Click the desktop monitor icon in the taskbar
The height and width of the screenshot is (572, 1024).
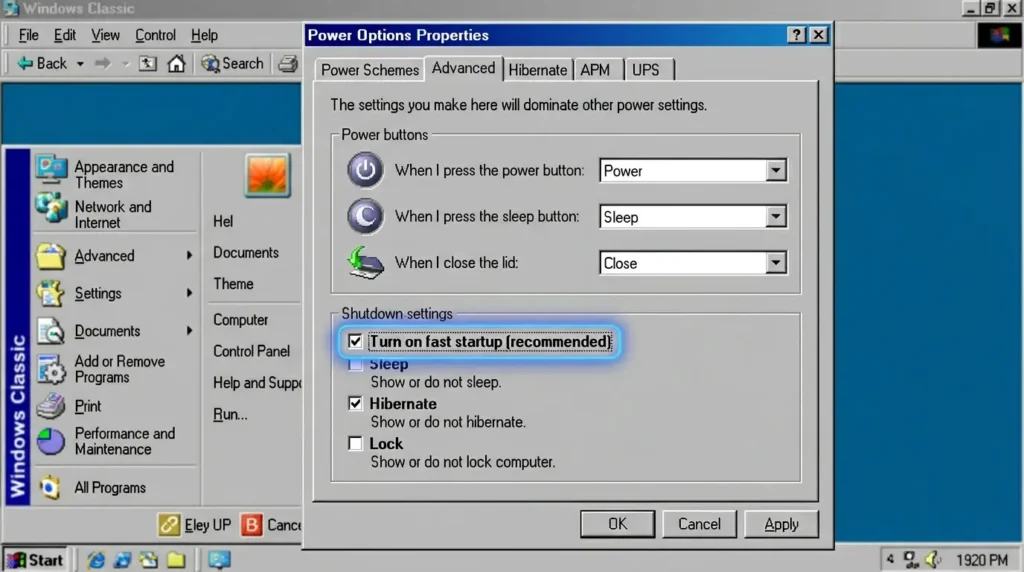point(219,560)
